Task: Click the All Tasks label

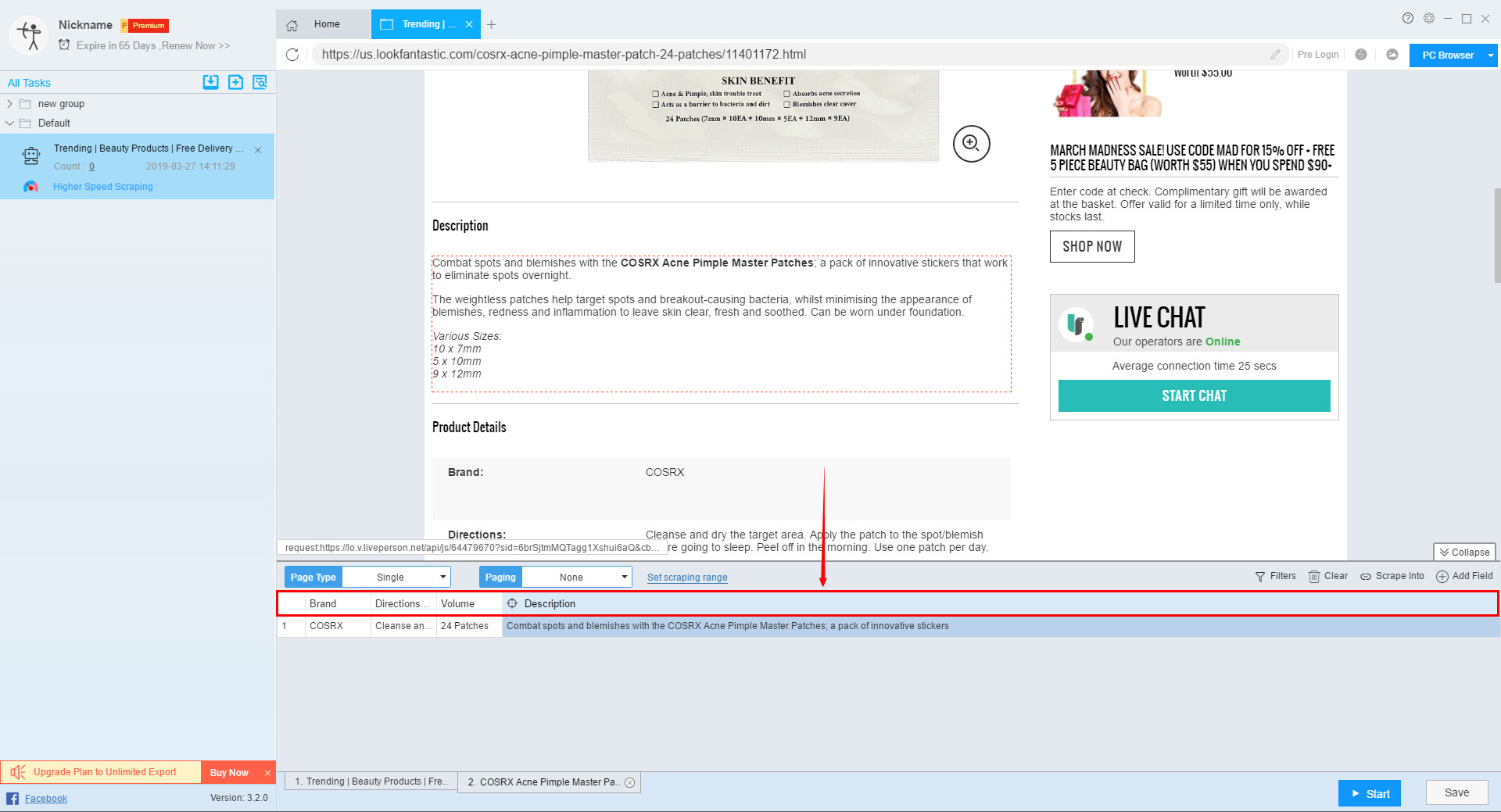Action: tap(29, 83)
